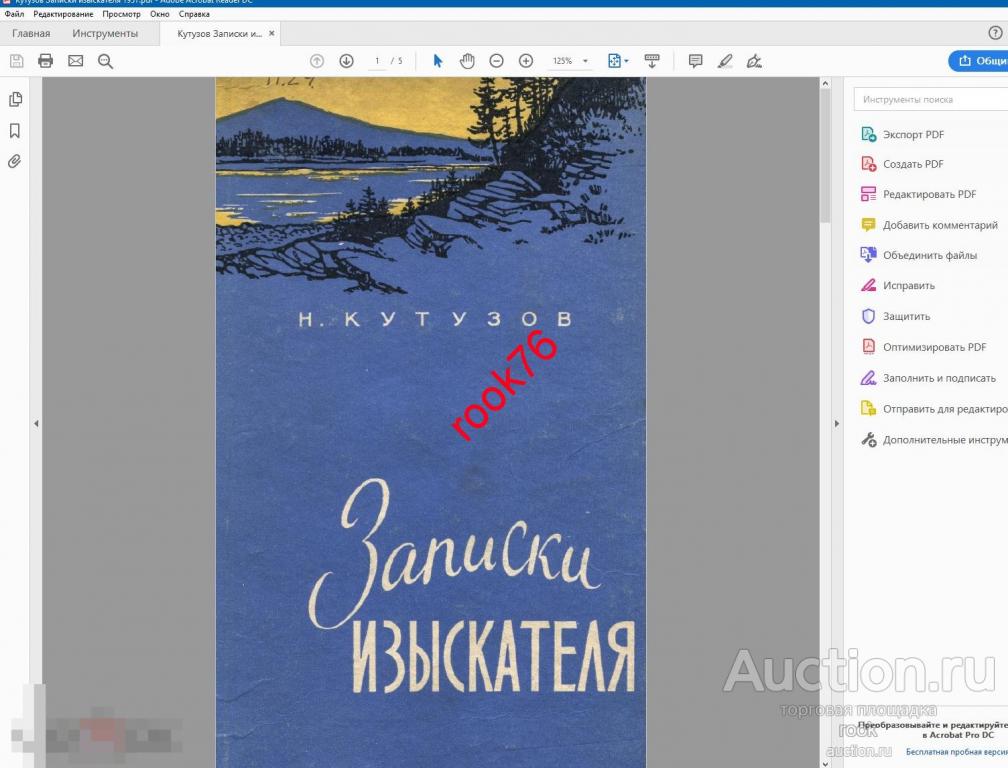Add a sticky note comment
Image resolution: width=1008 pixels, height=768 pixels.
point(695,61)
